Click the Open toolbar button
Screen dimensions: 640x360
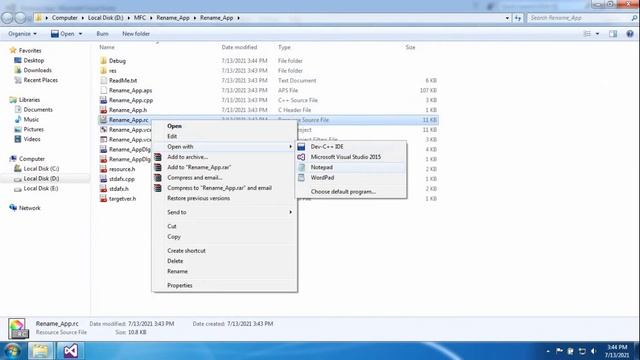62,34
